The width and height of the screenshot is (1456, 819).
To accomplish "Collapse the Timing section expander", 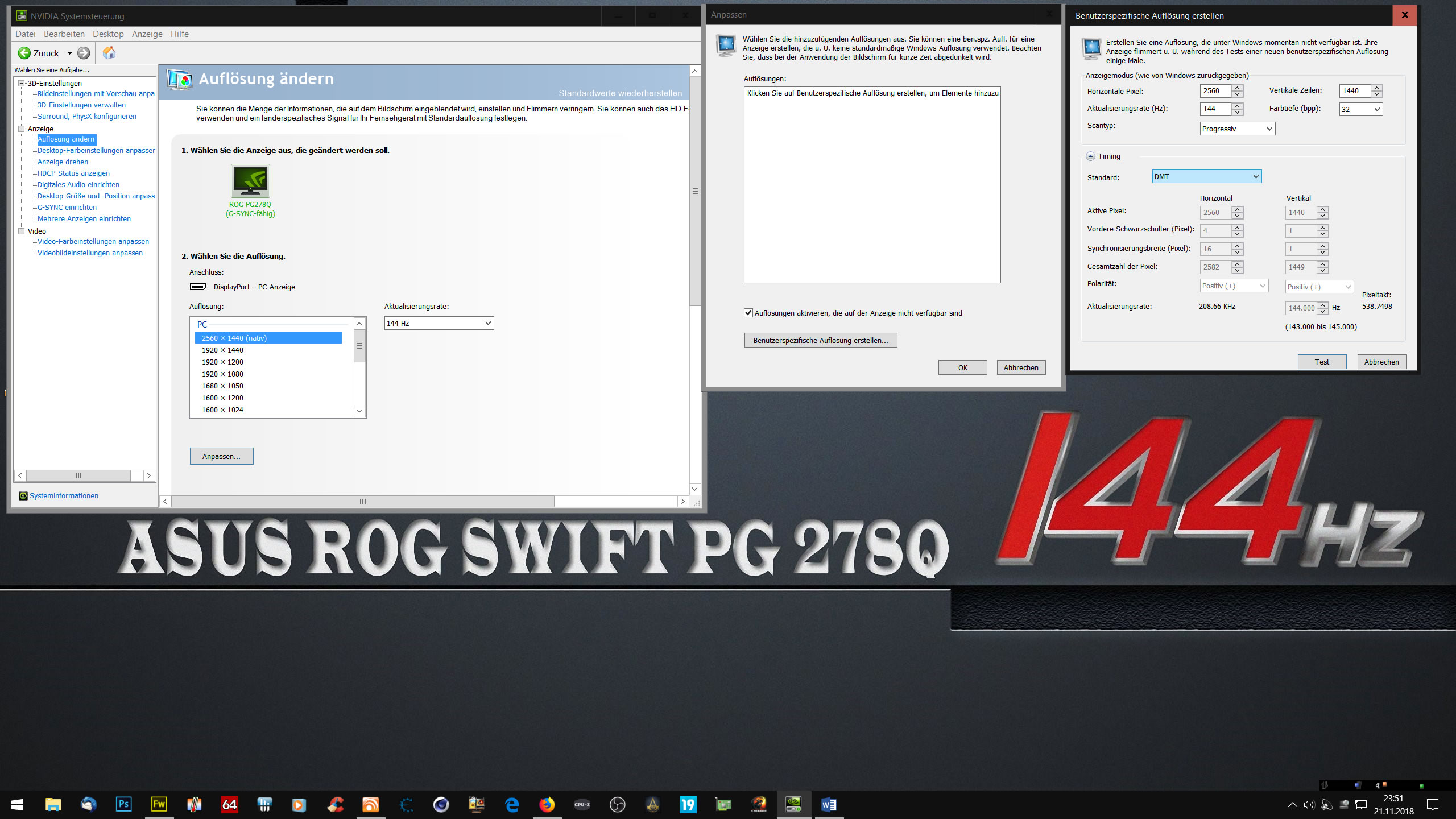I will click(1090, 156).
